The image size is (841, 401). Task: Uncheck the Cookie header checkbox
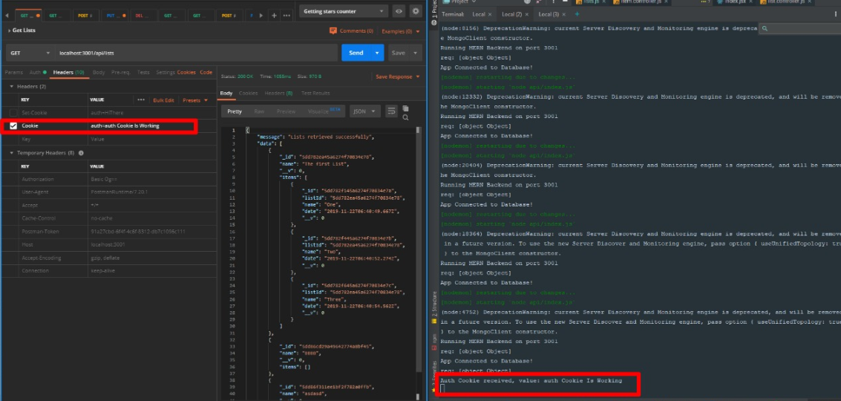(x=13, y=126)
